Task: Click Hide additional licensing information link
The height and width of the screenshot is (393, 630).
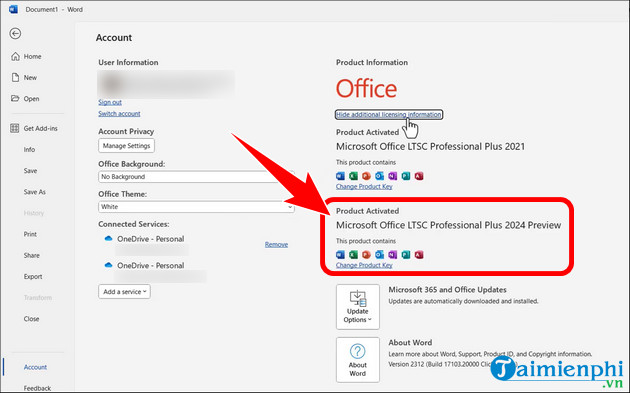Action: coord(389,115)
